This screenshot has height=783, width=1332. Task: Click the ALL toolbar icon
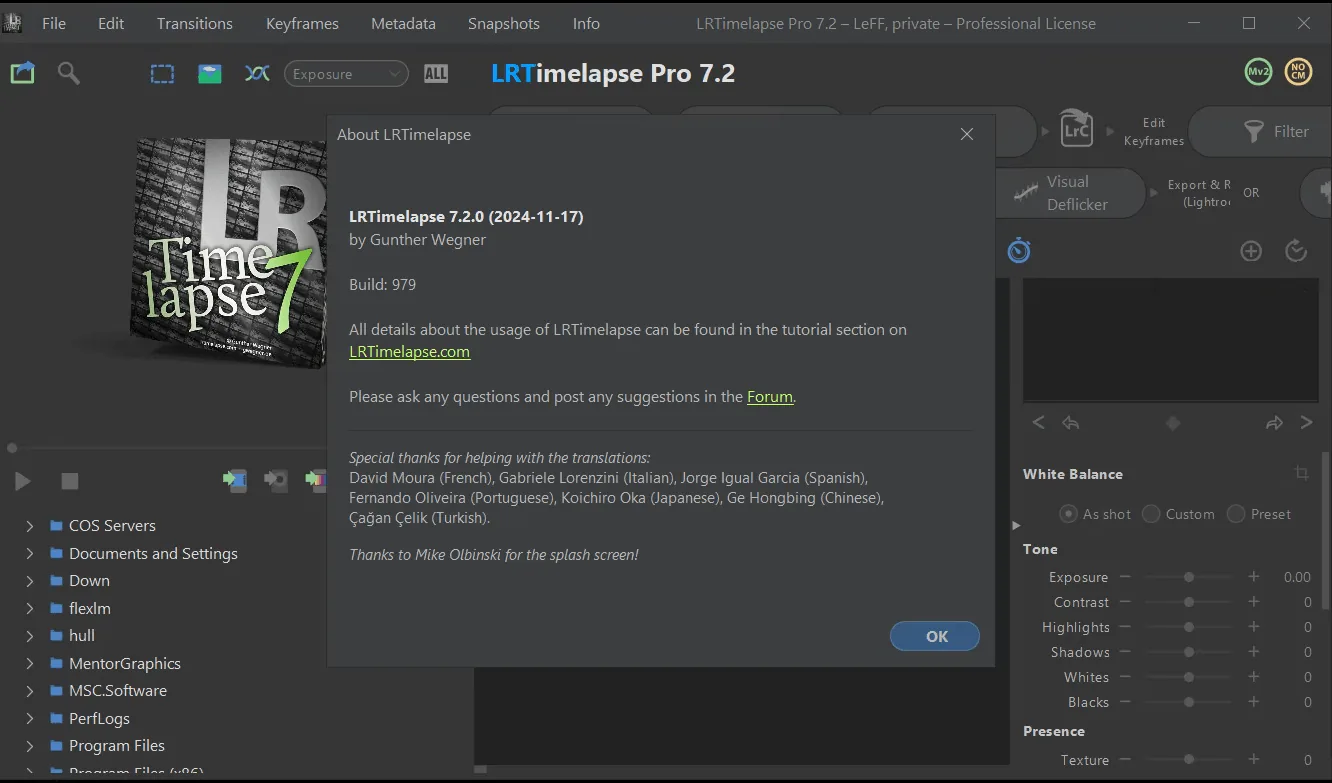tap(436, 74)
